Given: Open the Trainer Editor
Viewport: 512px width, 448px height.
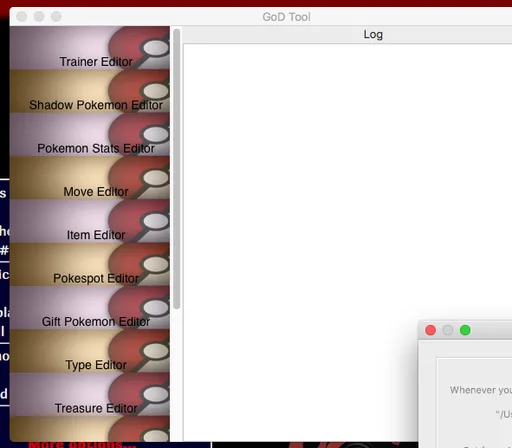Looking at the screenshot, I should (90, 48).
